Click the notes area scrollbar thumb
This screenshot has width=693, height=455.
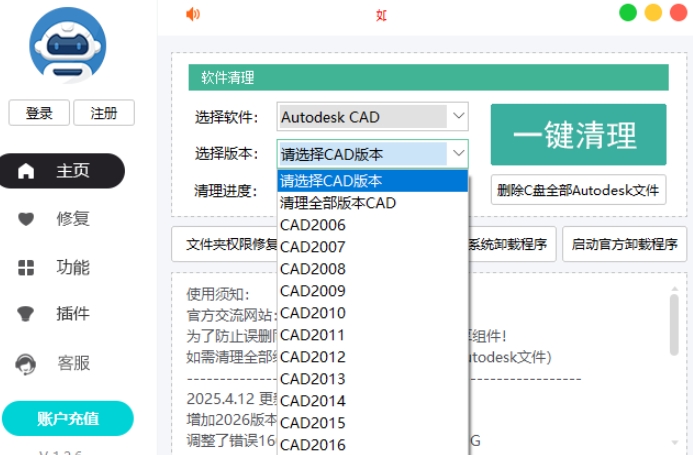coord(674,325)
